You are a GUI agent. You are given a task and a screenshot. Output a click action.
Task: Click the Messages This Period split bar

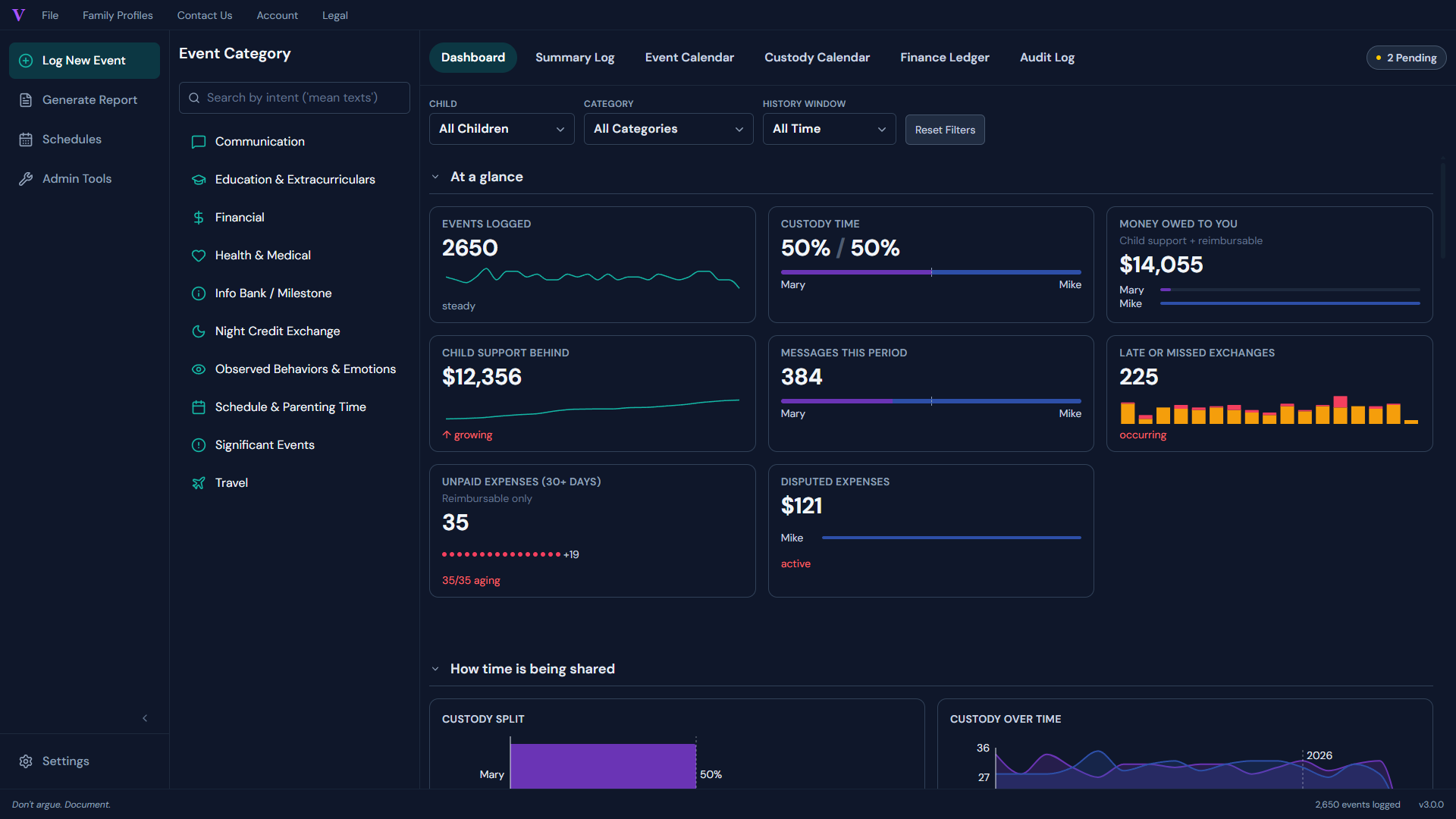931,401
